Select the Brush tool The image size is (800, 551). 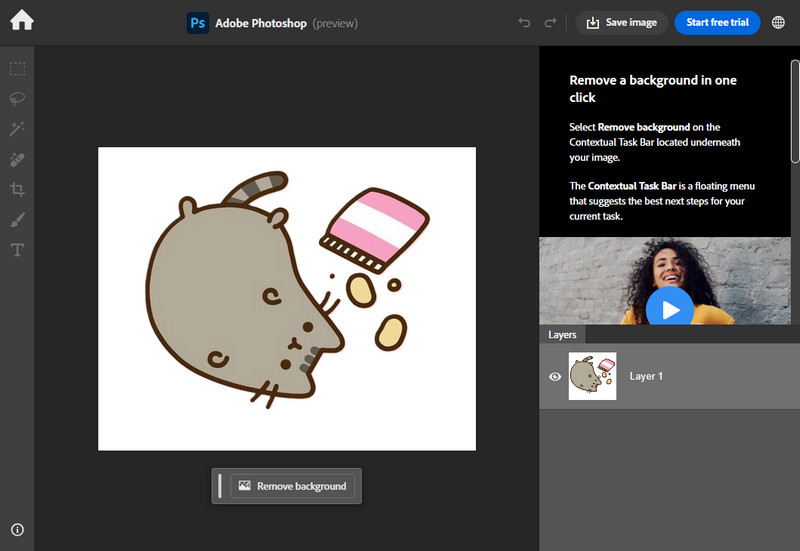point(17,220)
